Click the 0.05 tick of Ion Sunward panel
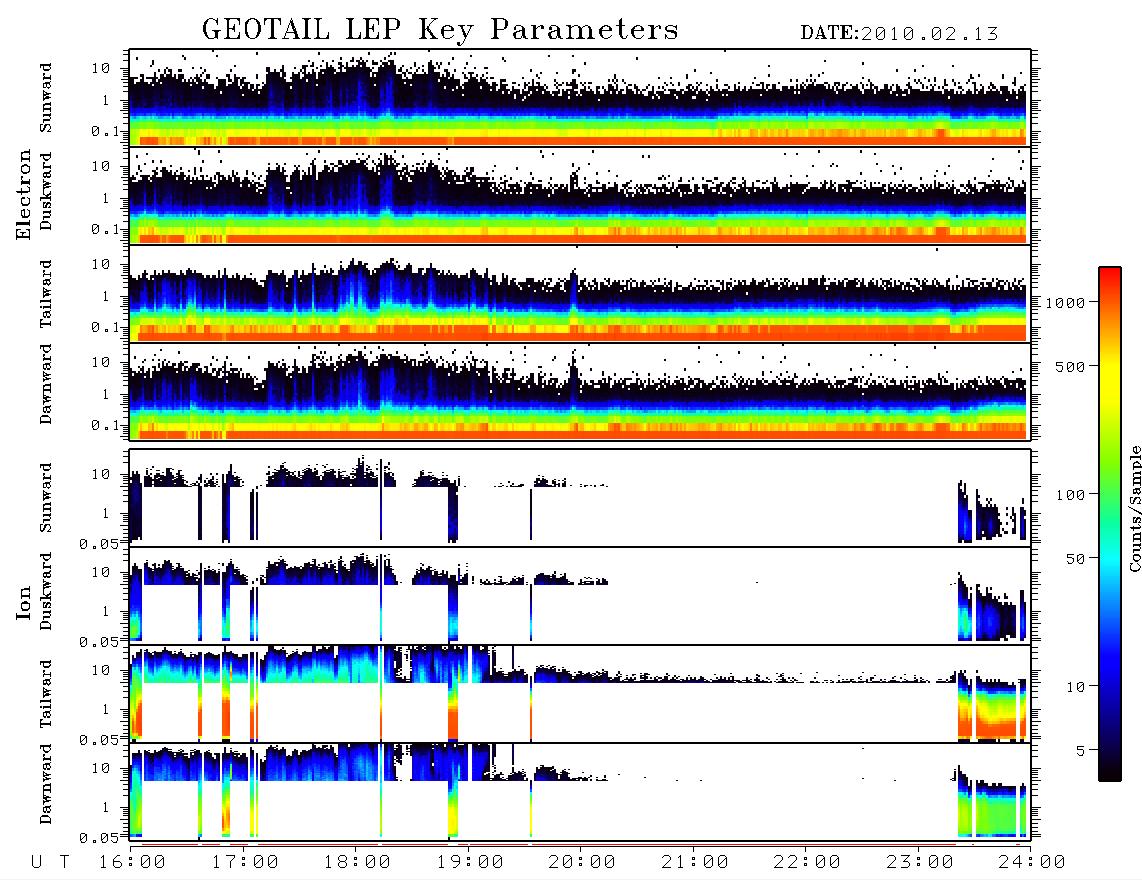The height and width of the screenshot is (880, 1142). (x=99, y=543)
